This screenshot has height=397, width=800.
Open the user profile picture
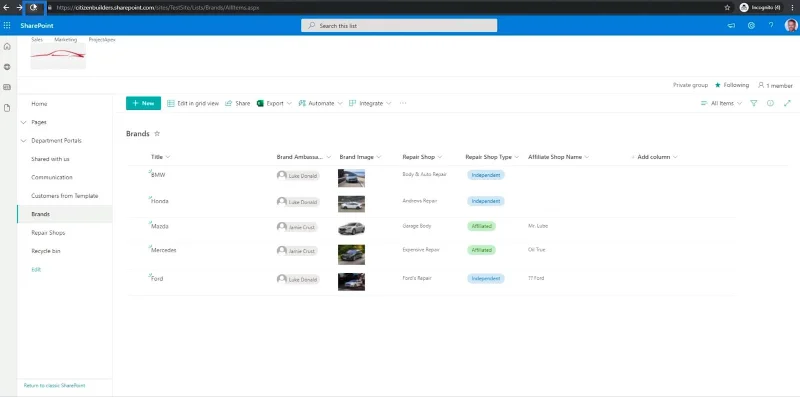click(x=791, y=26)
